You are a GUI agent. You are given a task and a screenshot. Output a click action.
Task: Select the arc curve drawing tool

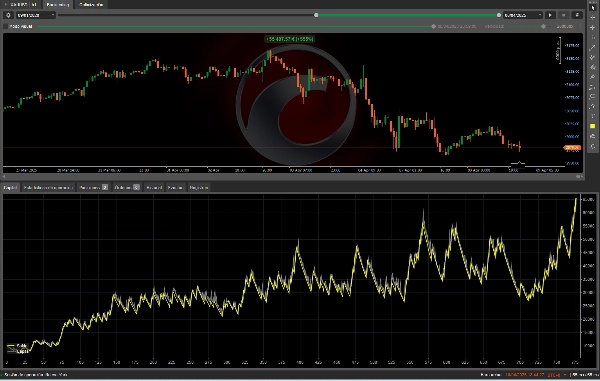pos(593,106)
